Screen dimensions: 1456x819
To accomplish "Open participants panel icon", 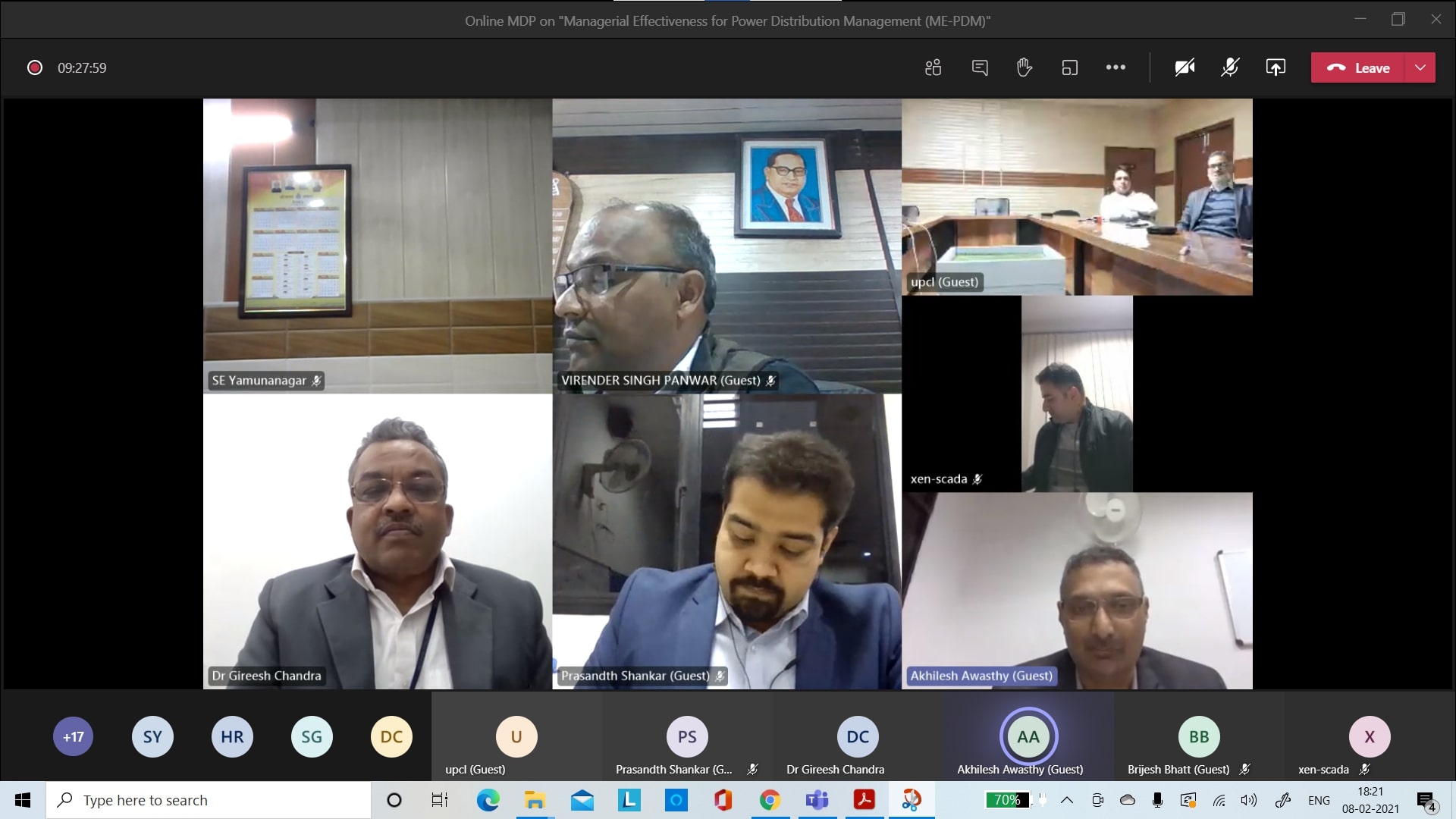I will click(x=931, y=68).
